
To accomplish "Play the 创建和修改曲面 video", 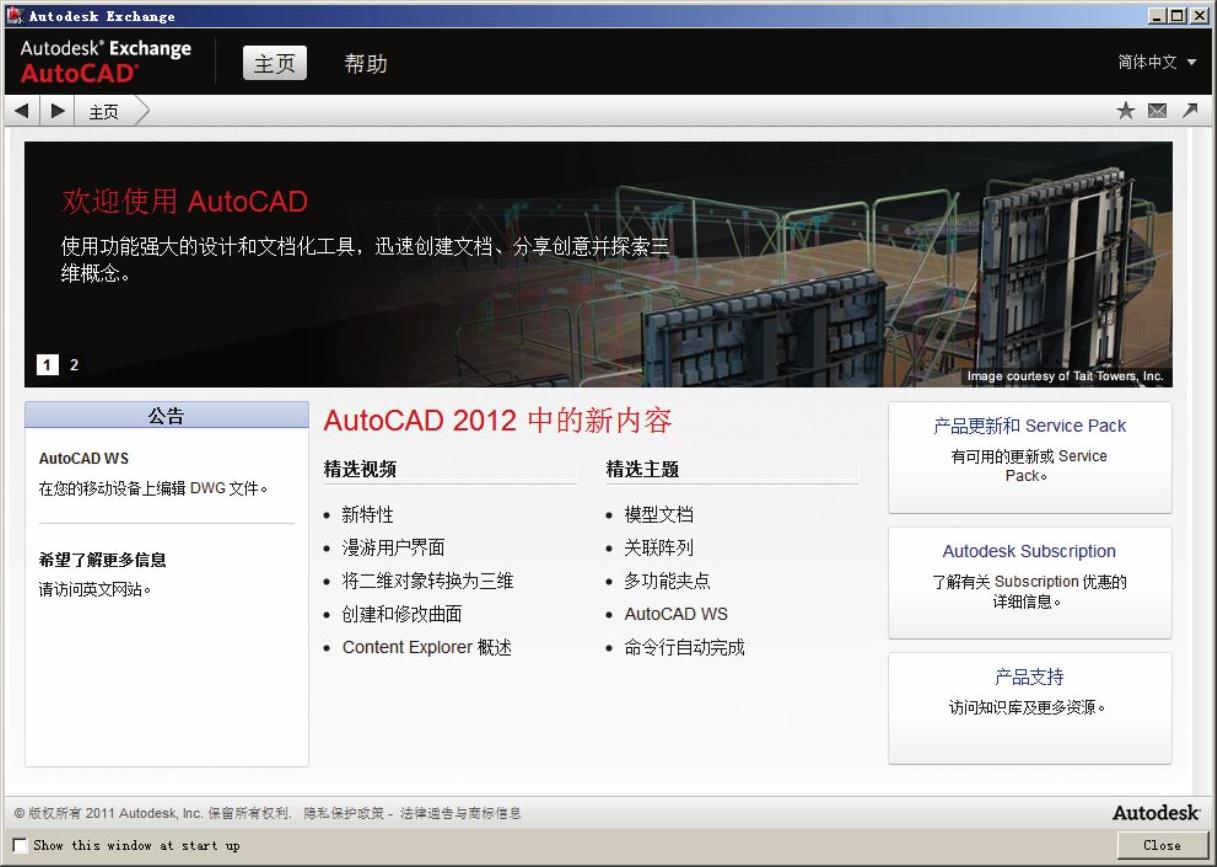I will coord(402,615).
